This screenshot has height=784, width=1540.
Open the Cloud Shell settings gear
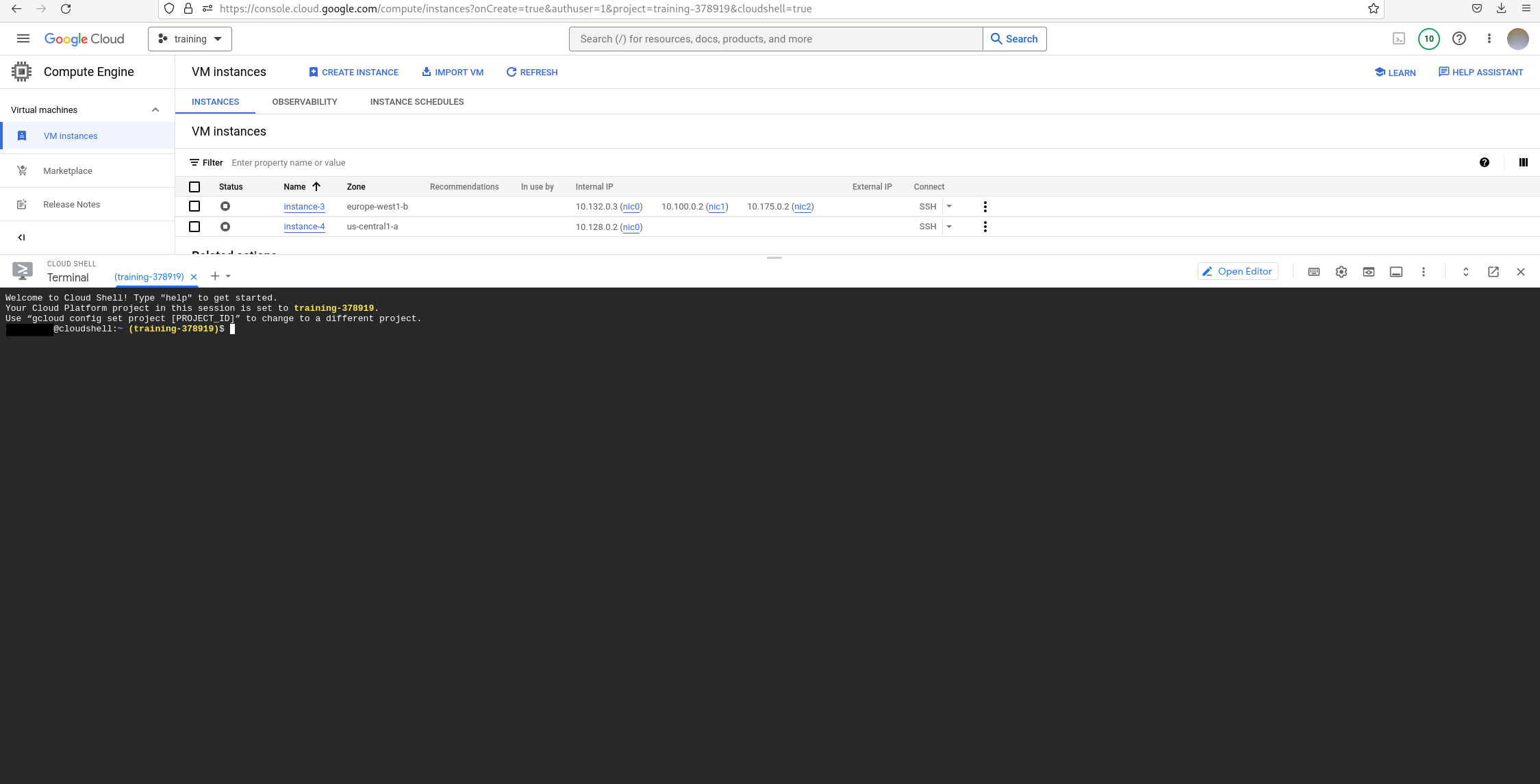pos(1341,272)
